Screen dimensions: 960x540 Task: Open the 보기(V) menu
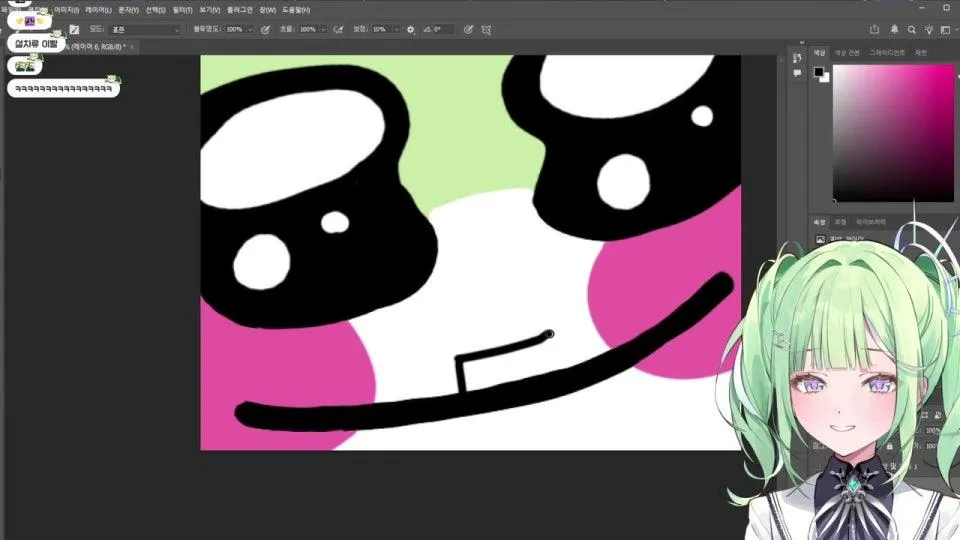pyautogui.click(x=209, y=10)
